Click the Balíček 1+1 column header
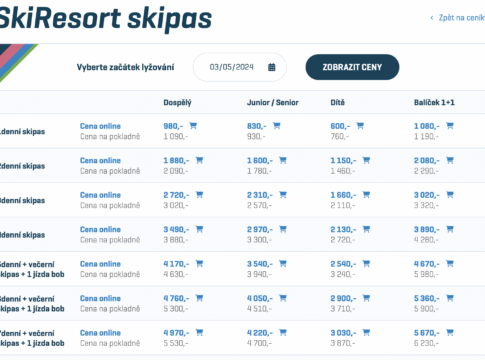This screenshot has height=360, width=485. [434, 102]
